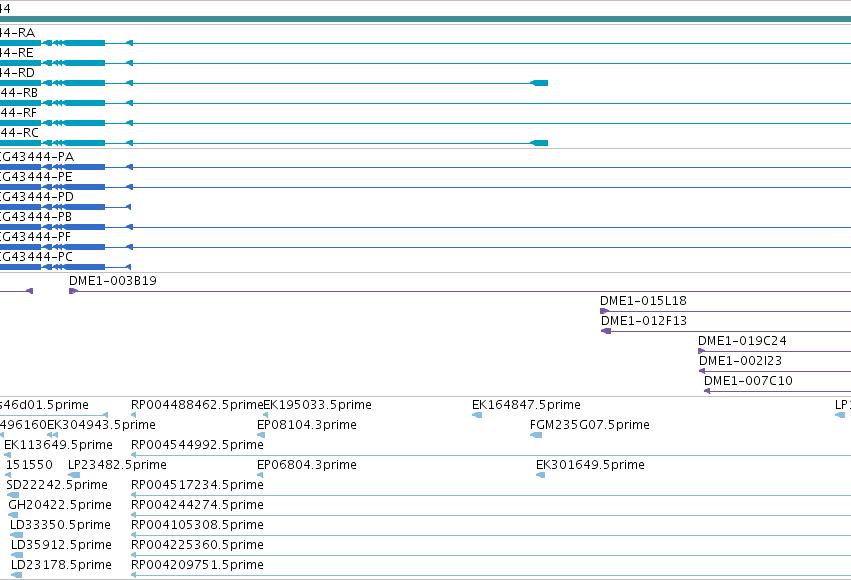
Task: Select the DME1-015L18 BAC feature
Action: point(726,311)
